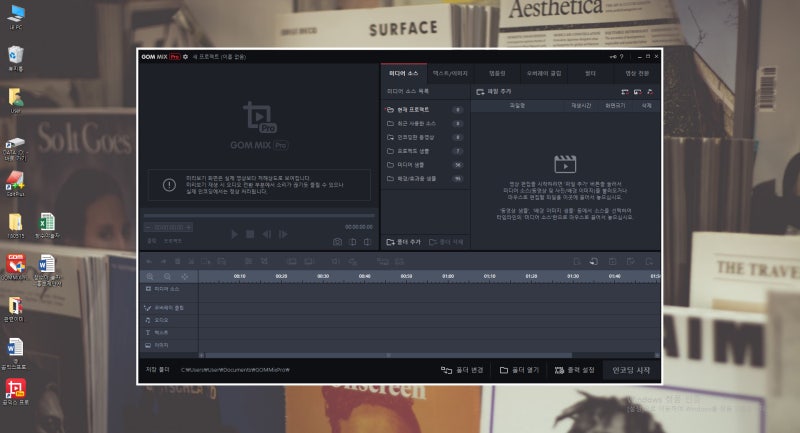Viewport: 800px width, 433px height.
Task: Click the 파일 추가 button
Action: click(x=493, y=92)
